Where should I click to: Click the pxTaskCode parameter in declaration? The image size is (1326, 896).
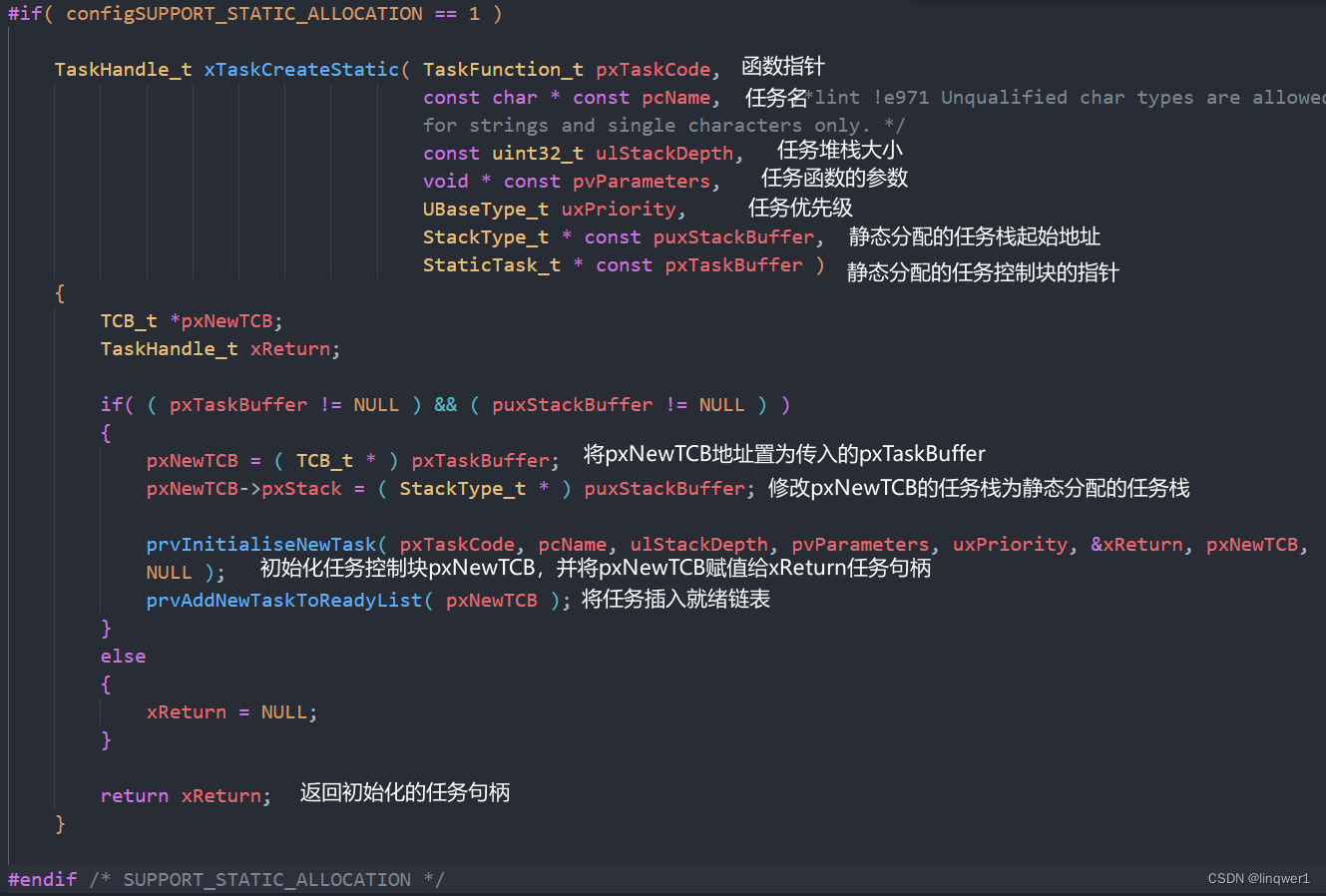(x=654, y=70)
